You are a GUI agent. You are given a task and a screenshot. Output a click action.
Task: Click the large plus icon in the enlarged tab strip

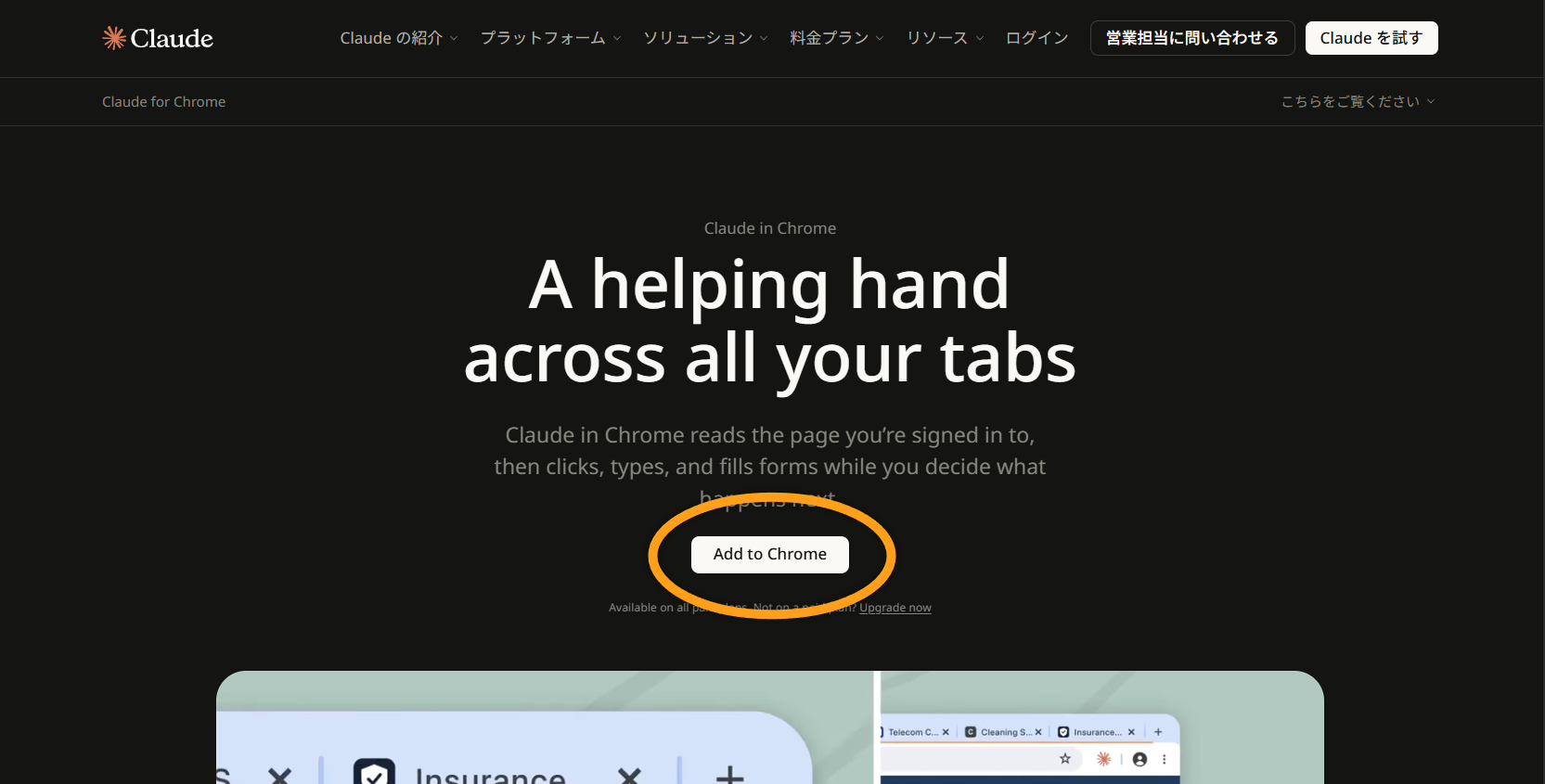730,775
